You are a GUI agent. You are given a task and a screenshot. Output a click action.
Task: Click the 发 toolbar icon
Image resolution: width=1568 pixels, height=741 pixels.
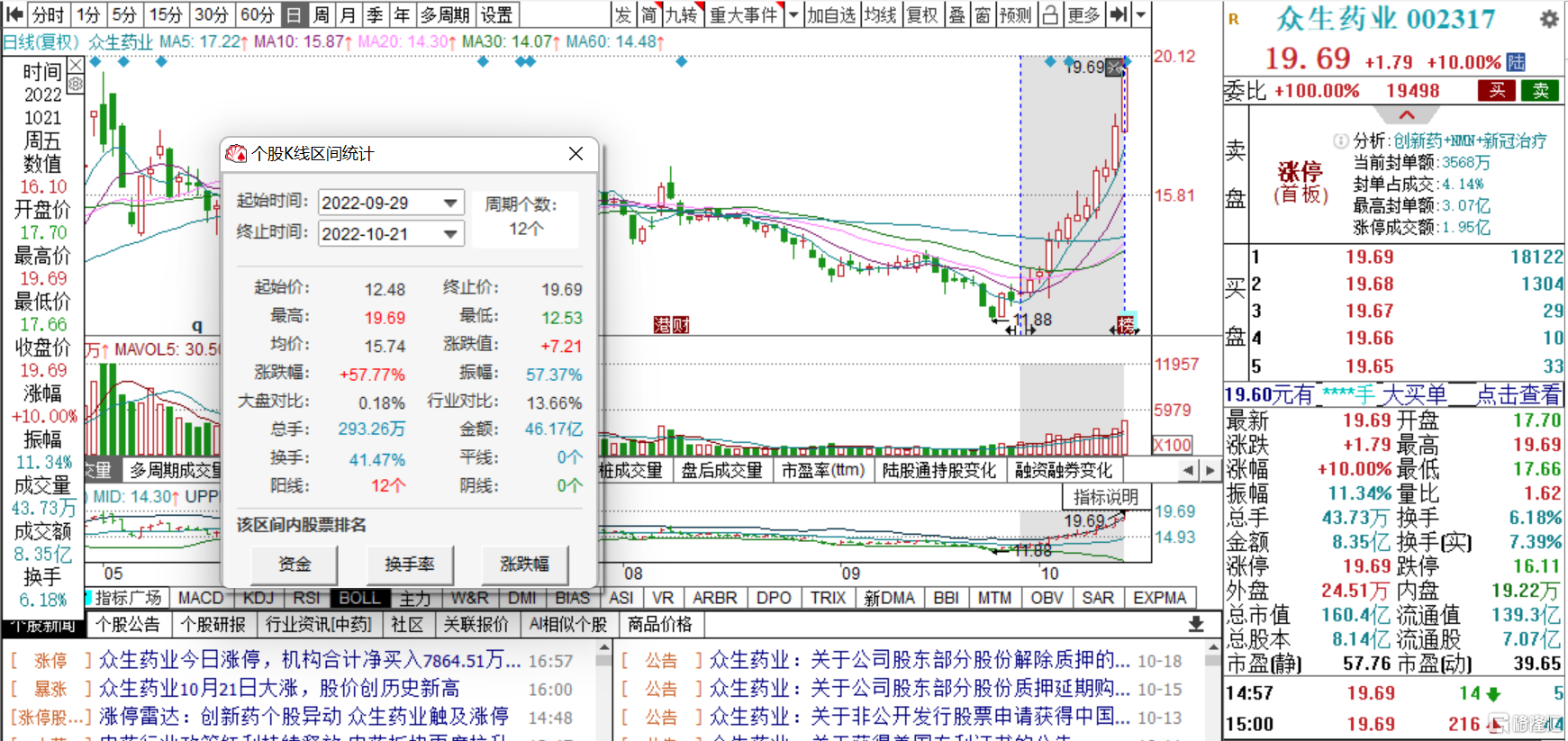(x=623, y=14)
